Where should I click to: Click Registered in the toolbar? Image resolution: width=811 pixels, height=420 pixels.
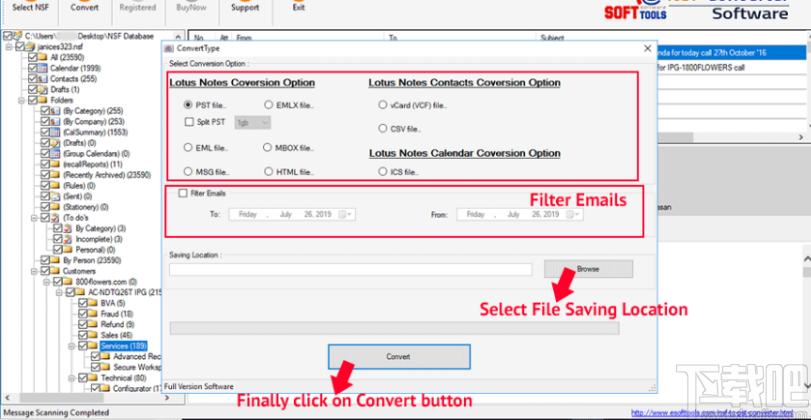click(x=137, y=8)
